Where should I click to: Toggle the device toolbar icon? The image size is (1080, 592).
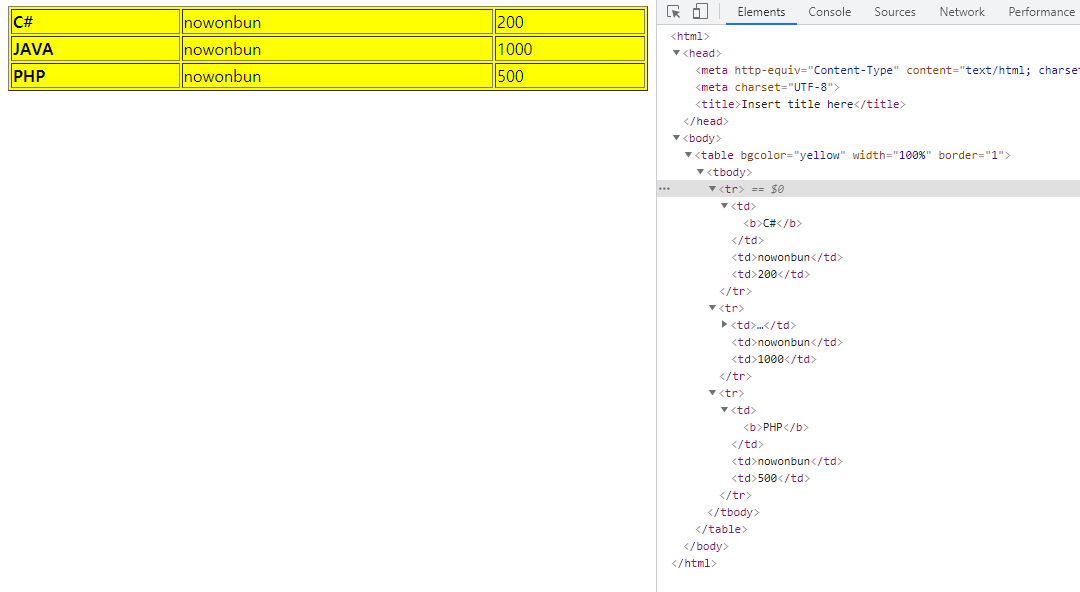click(x=700, y=12)
